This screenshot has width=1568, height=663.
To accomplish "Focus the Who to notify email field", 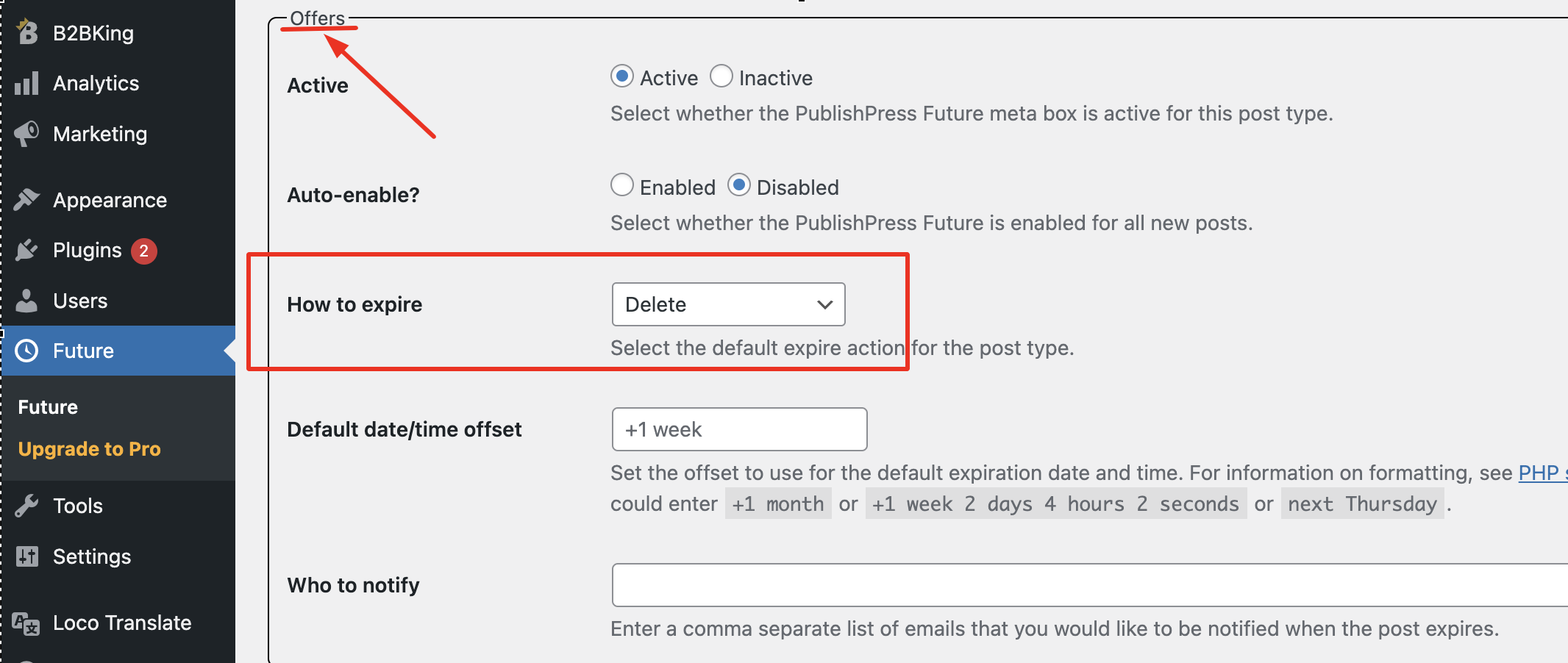I will pos(1090,585).
